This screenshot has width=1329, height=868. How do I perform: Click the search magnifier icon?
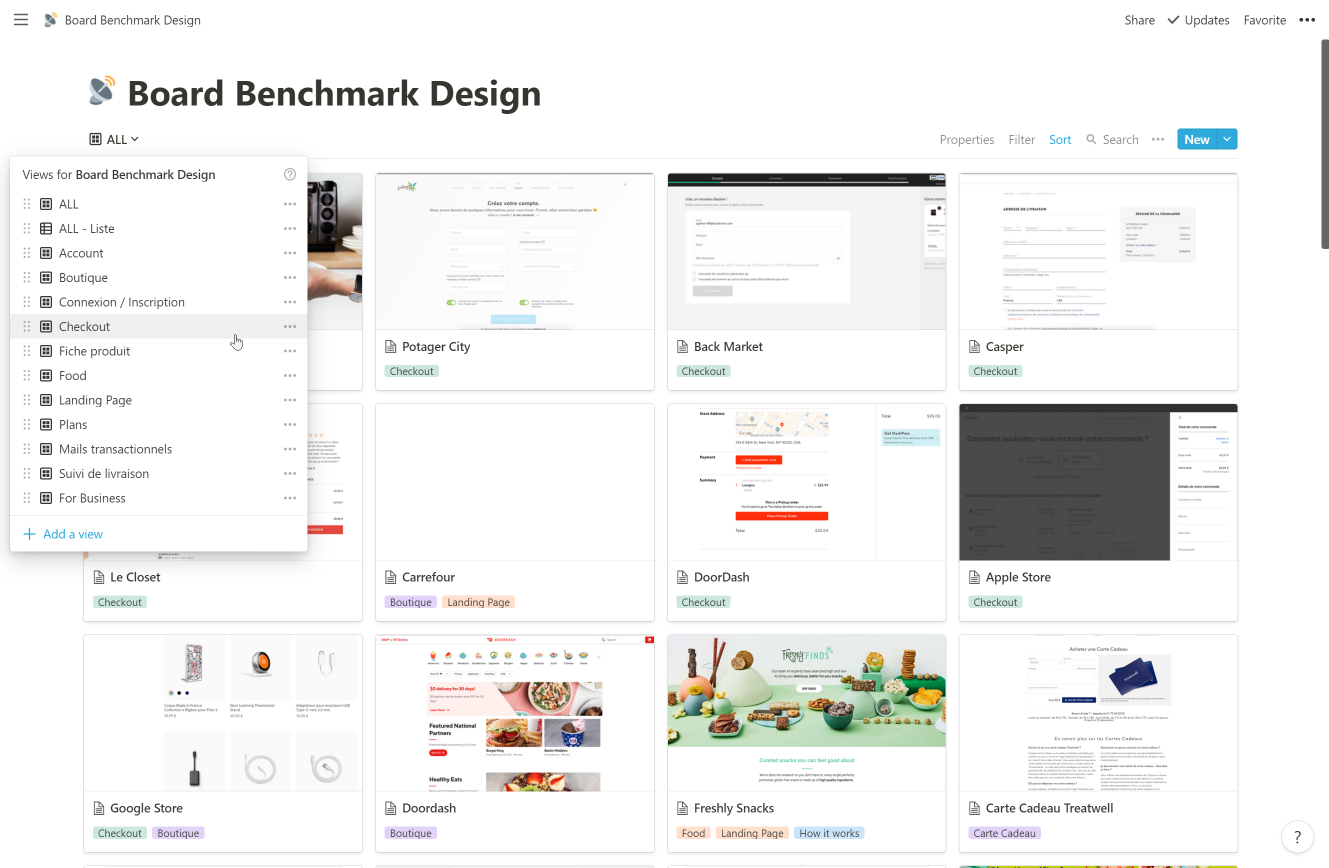pyautogui.click(x=1092, y=140)
